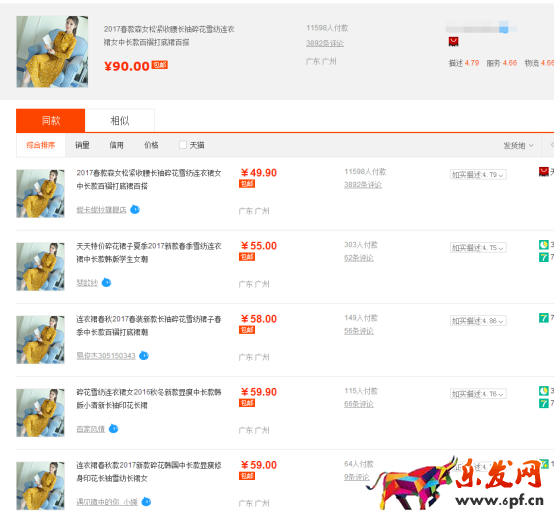Open the 3892条评论 link in header
554x521 pixels.
click(325, 43)
